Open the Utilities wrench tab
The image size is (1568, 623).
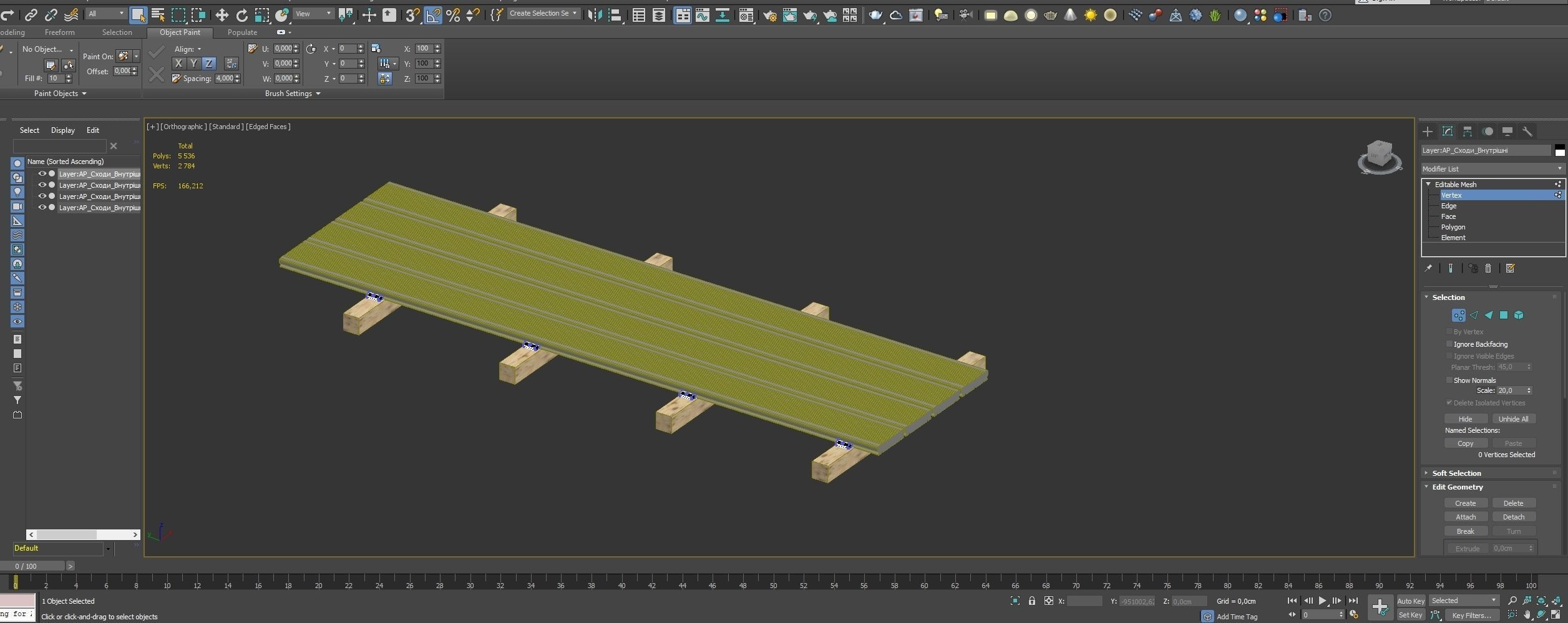point(1527,131)
